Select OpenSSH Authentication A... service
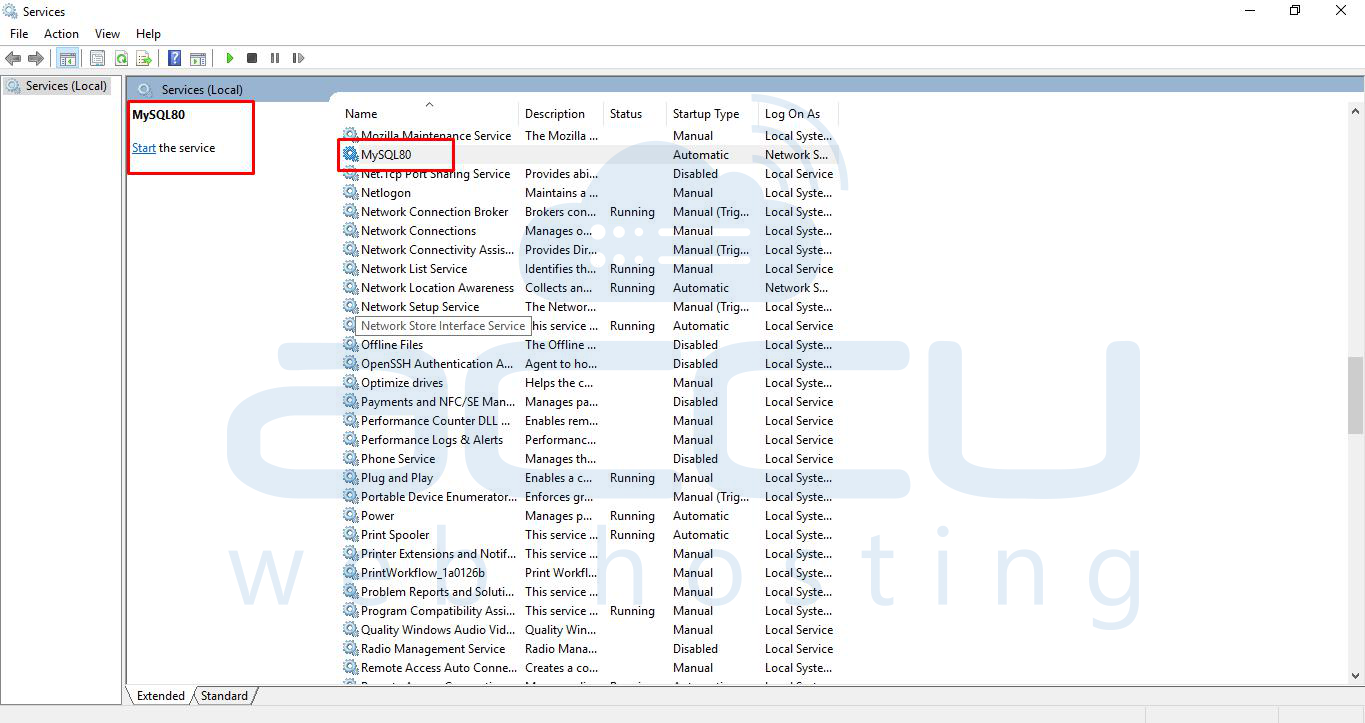 coord(589,363)
